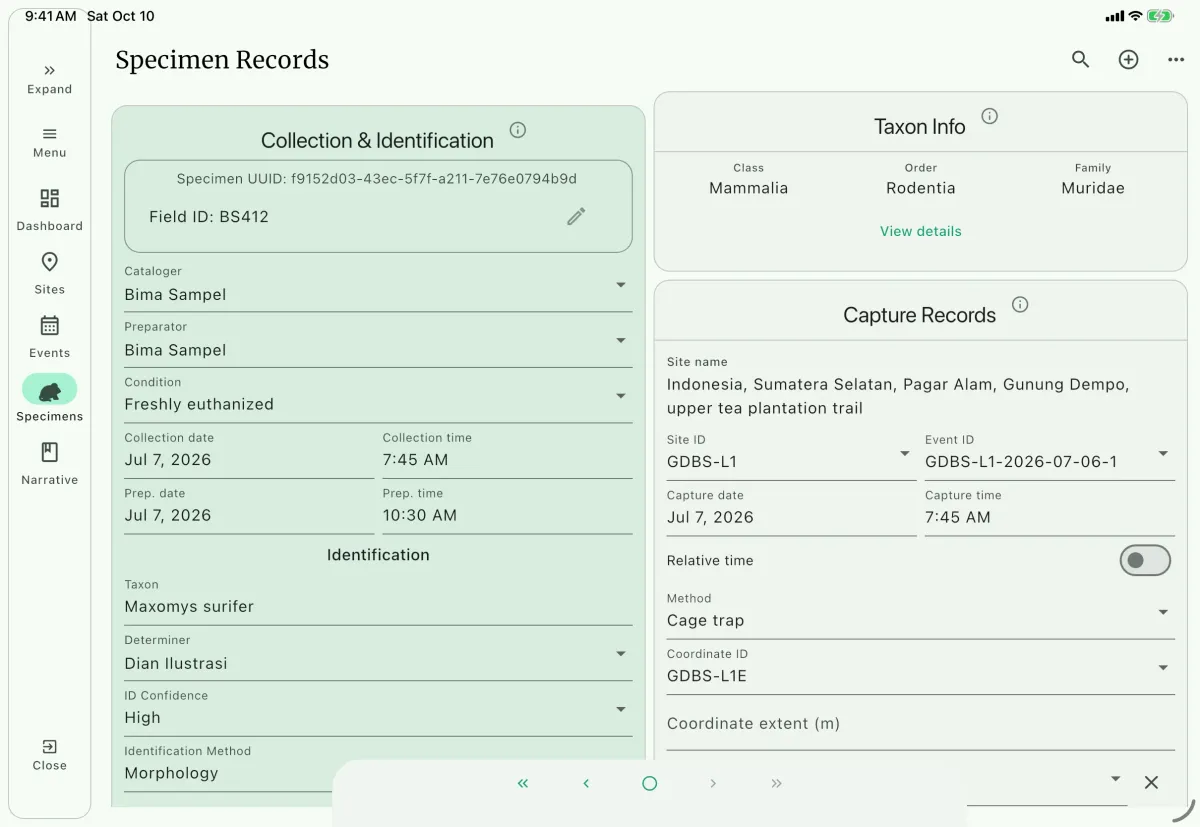Click the View details link

click(921, 231)
